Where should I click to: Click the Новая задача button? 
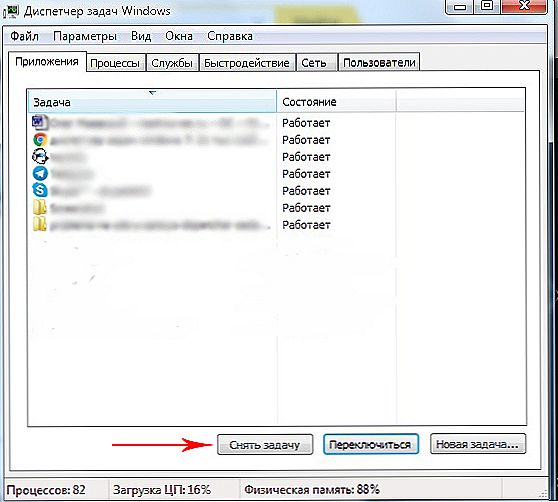point(478,444)
